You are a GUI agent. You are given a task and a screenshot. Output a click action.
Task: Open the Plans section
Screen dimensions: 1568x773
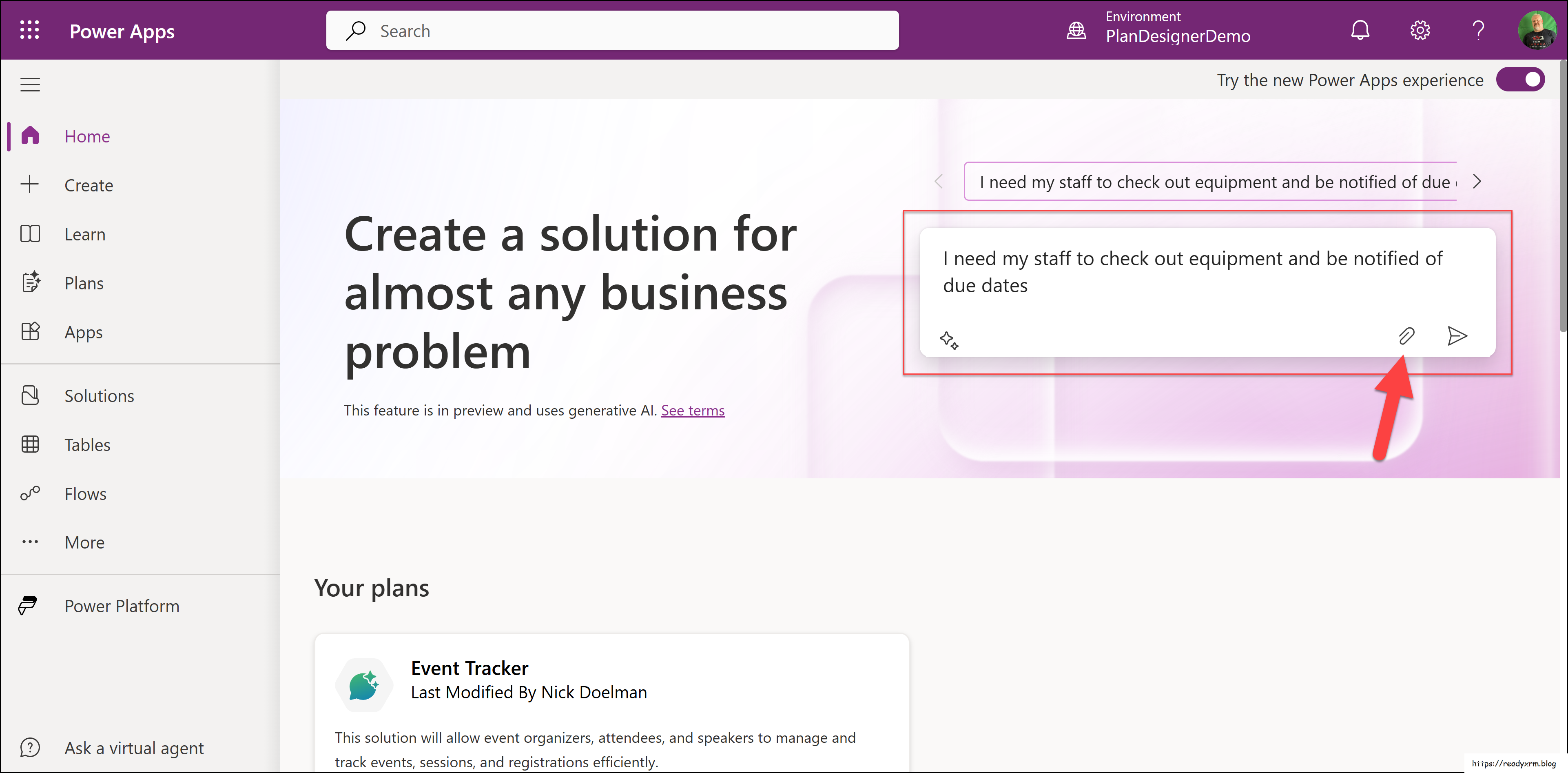point(83,283)
